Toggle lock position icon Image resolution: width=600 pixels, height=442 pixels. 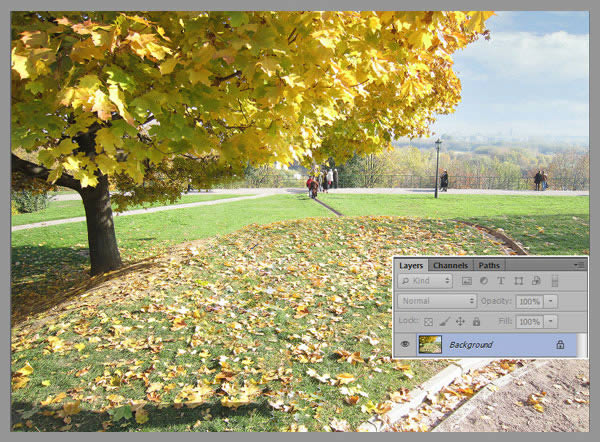pyautogui.click(x=460, y=321)
